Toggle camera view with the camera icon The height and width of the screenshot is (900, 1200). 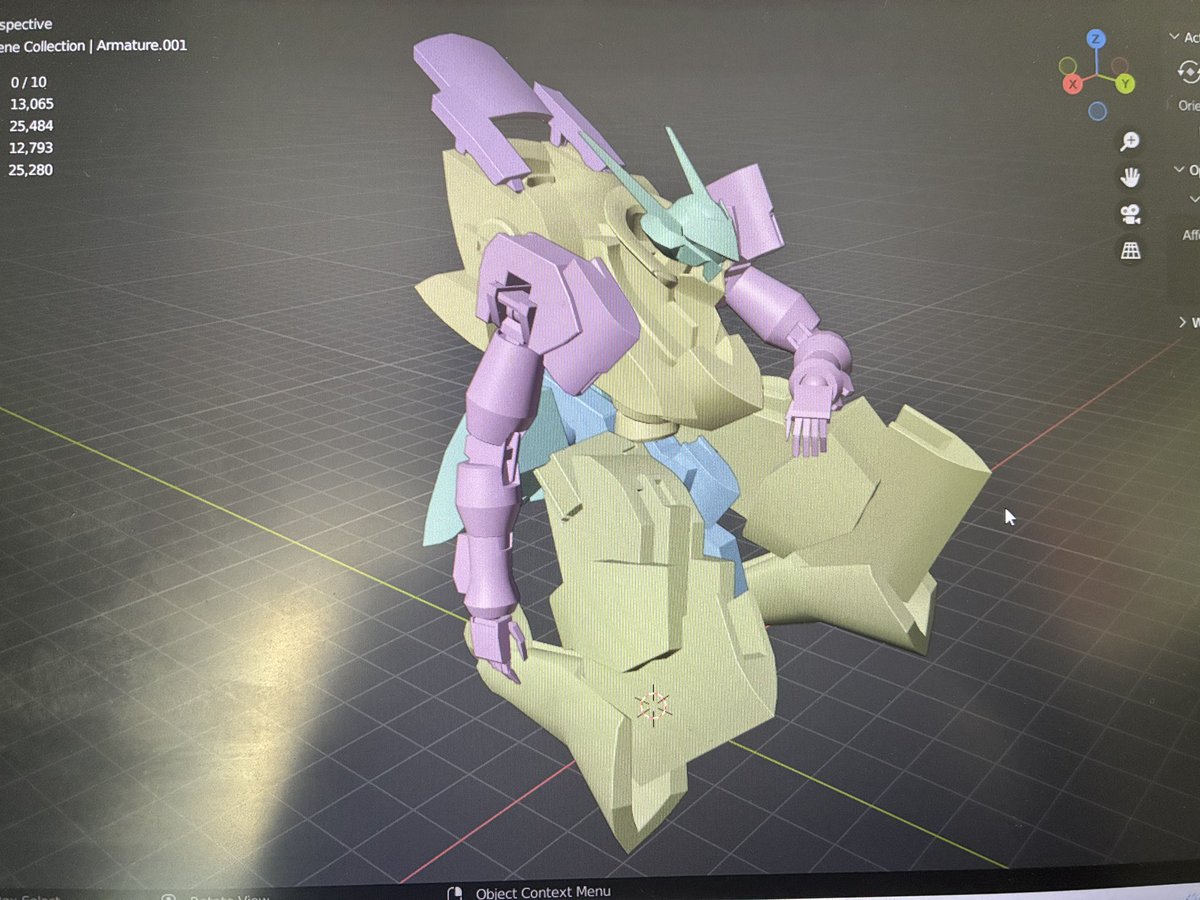pyautogui.click(x=1130, y=214)
